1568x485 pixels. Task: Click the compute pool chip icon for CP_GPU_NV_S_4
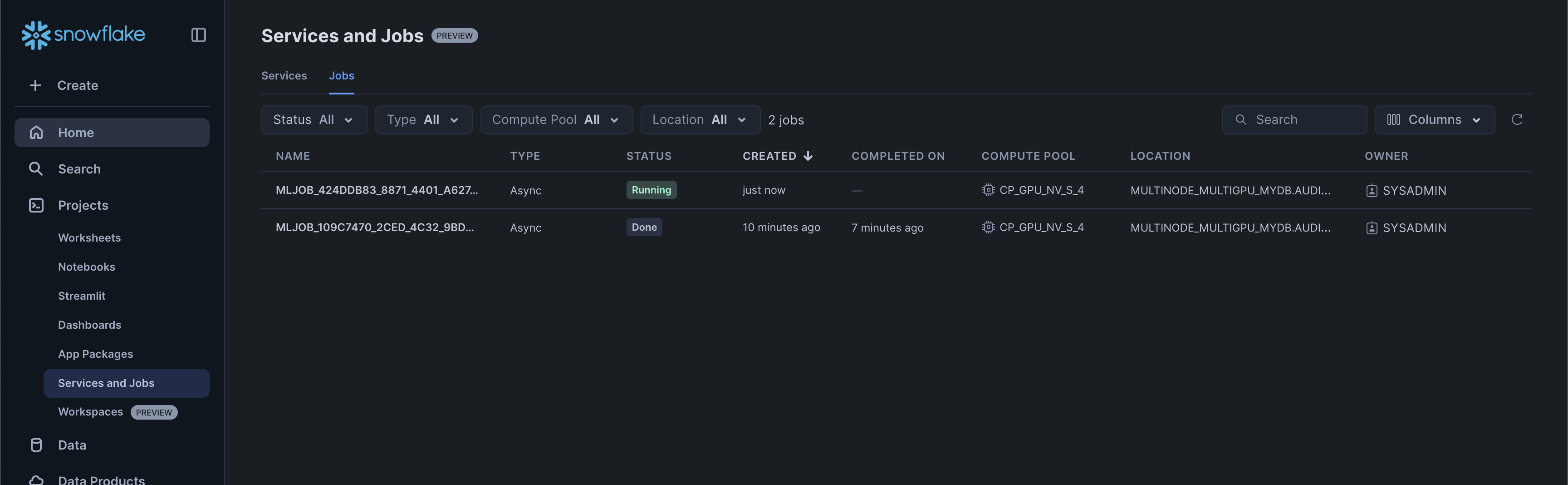pyautogui.click(x=988, y=189)
